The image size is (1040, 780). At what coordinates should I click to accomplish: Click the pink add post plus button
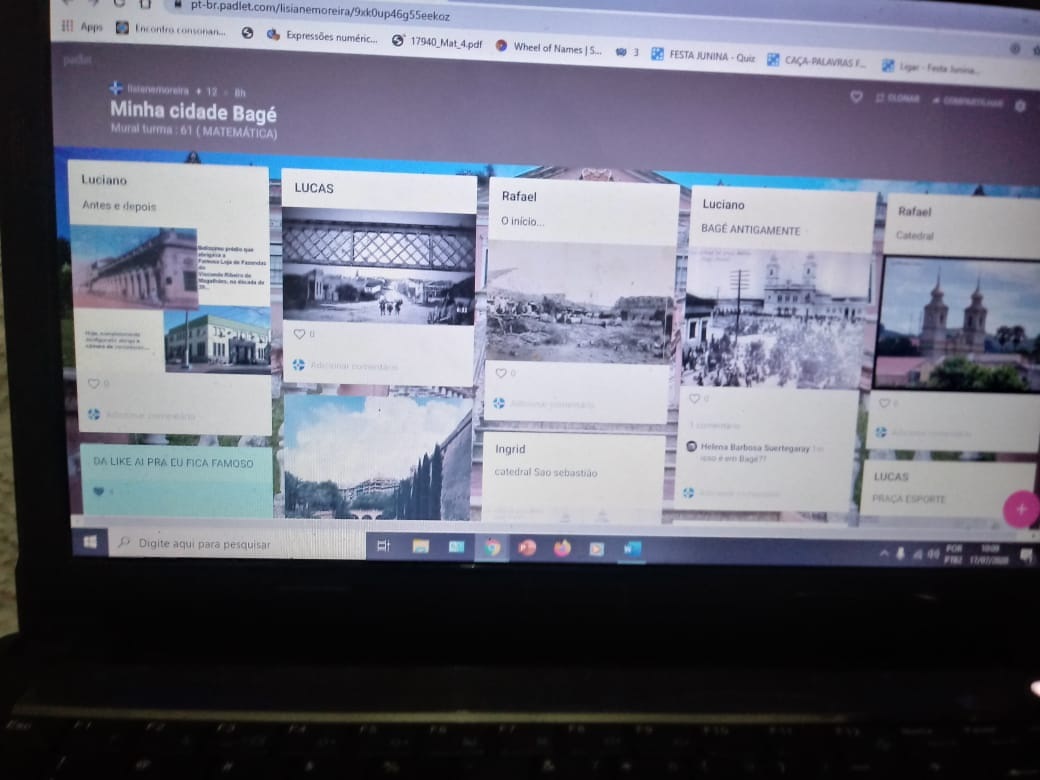point(1020,509)
